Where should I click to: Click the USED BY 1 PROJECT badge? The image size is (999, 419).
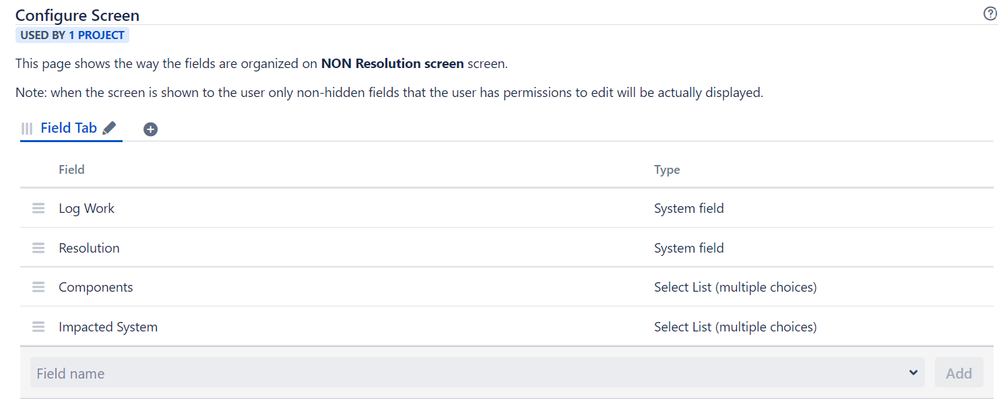[x=73, y=35]
